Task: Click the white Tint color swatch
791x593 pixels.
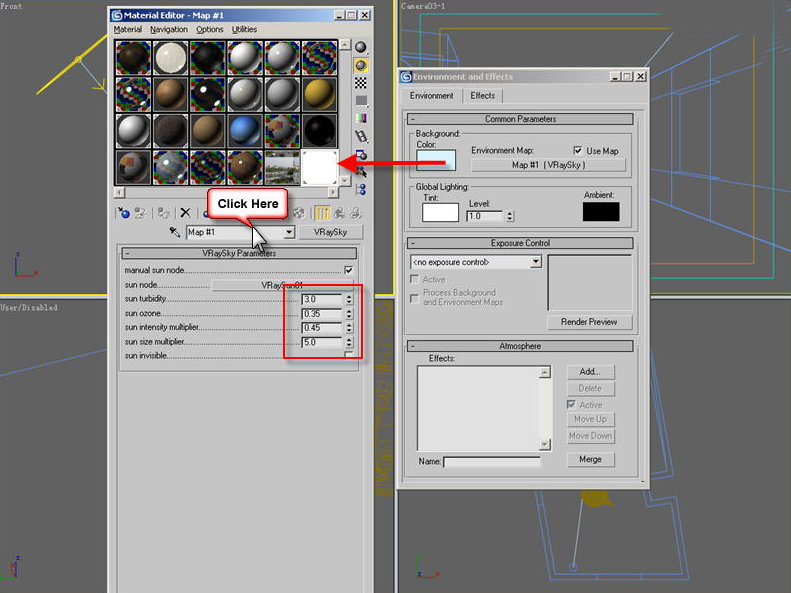Action: pyautogui.click(x=440, y=212)
